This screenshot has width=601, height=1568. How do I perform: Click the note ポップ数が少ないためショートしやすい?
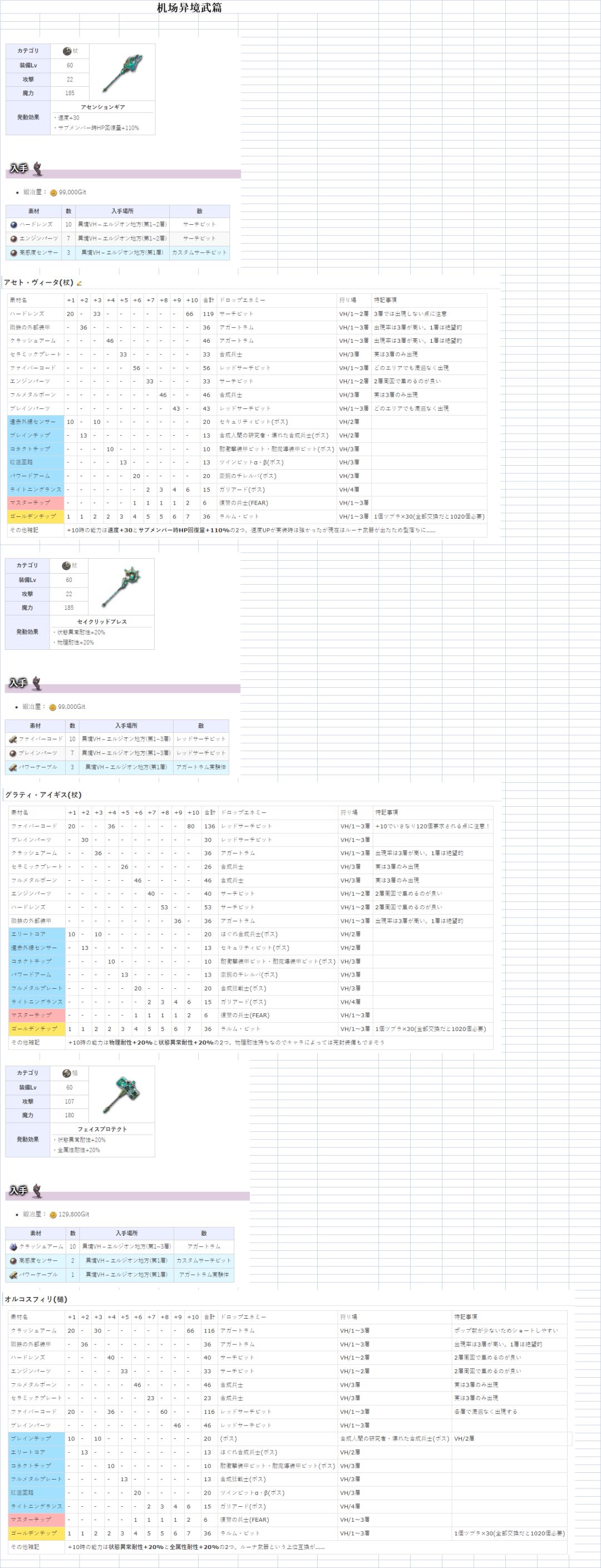[x=506, y=1331]
